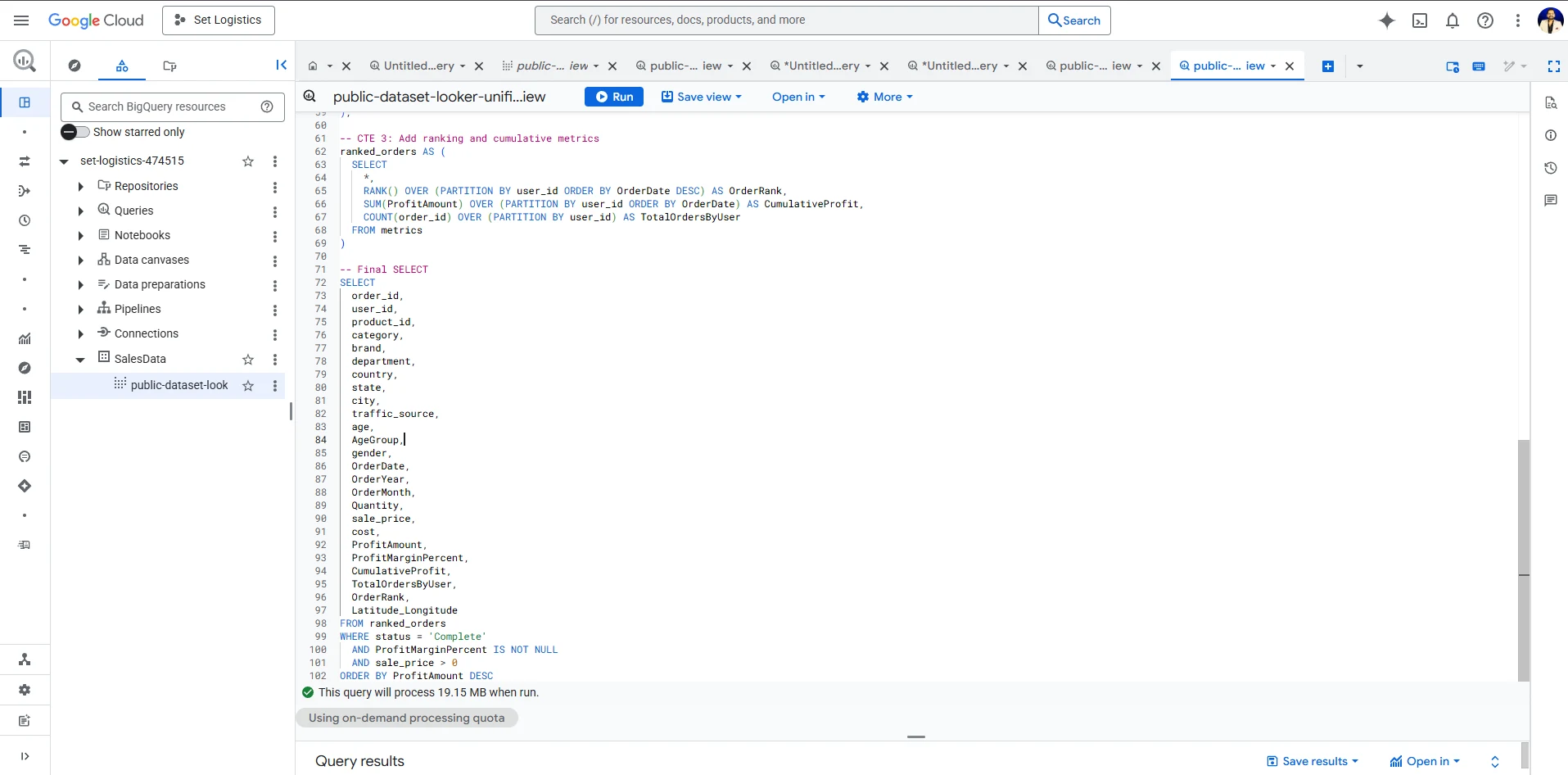Run the query
This screenshot has height=775, width=1568.
tap(614, 97)
